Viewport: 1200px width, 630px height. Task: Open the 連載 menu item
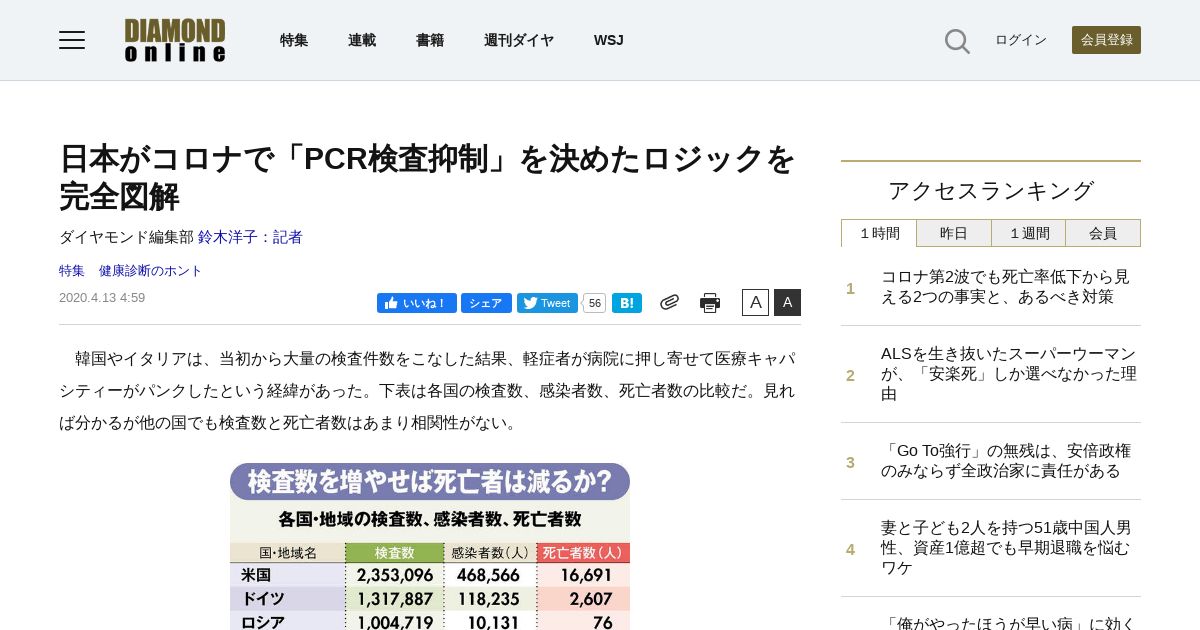362,40
